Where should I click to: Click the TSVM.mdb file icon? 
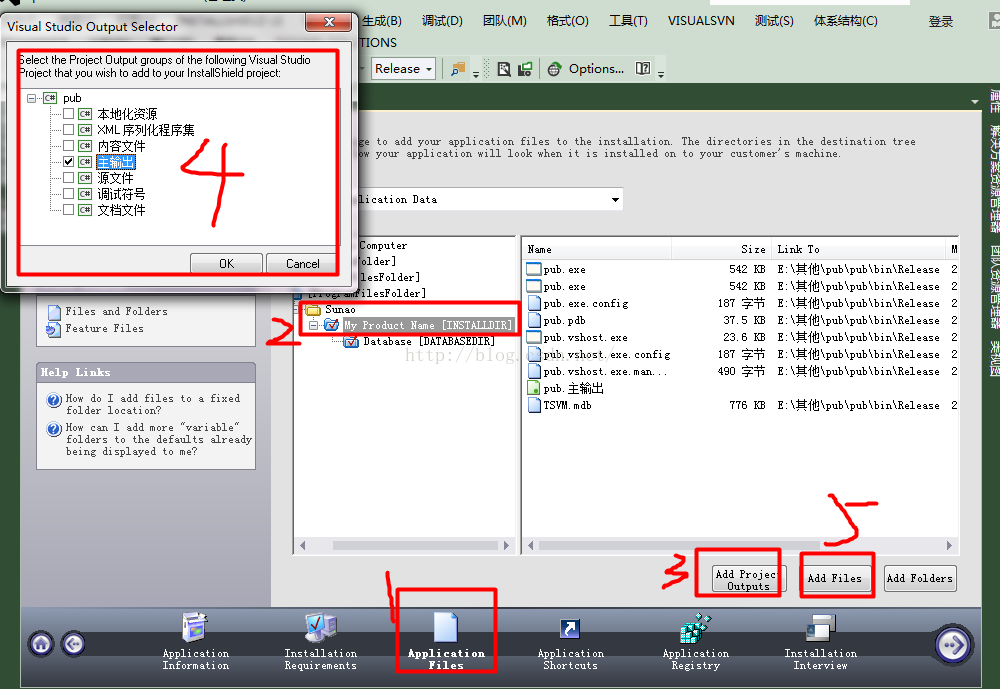(534, 405)
